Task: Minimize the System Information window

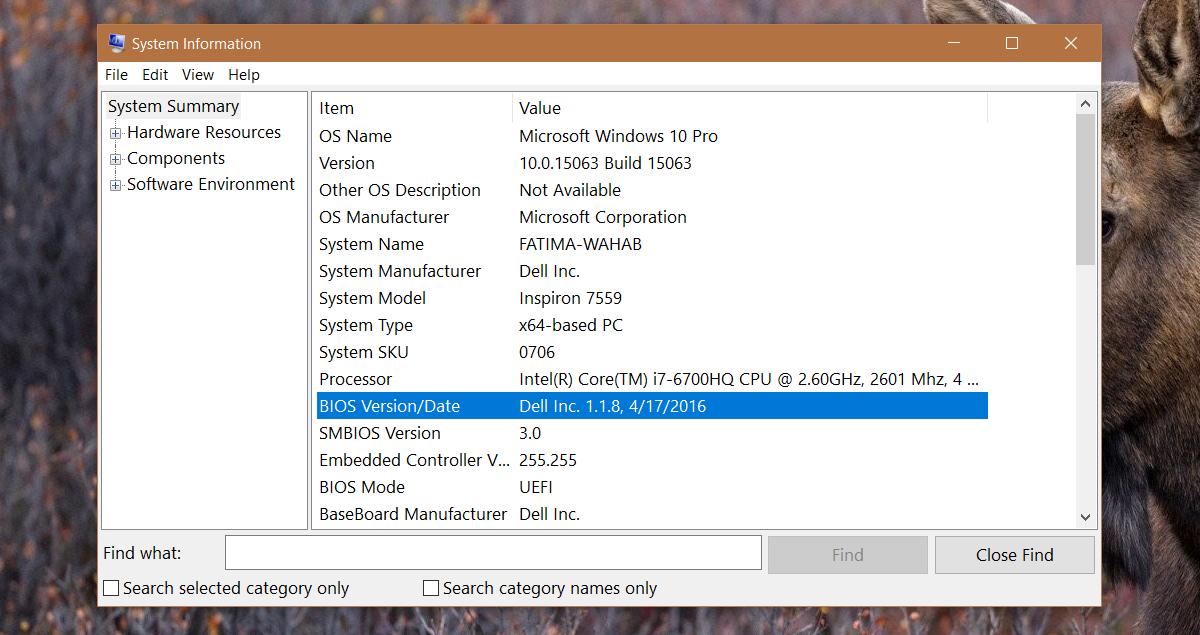Action: [x=953, y=43]
